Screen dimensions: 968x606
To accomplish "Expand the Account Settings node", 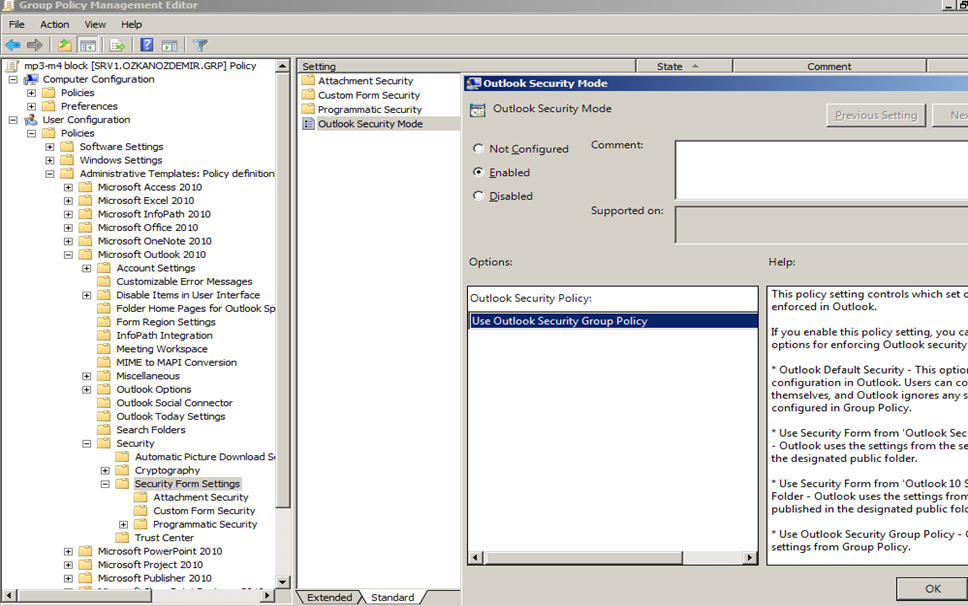I will point(87,268).
